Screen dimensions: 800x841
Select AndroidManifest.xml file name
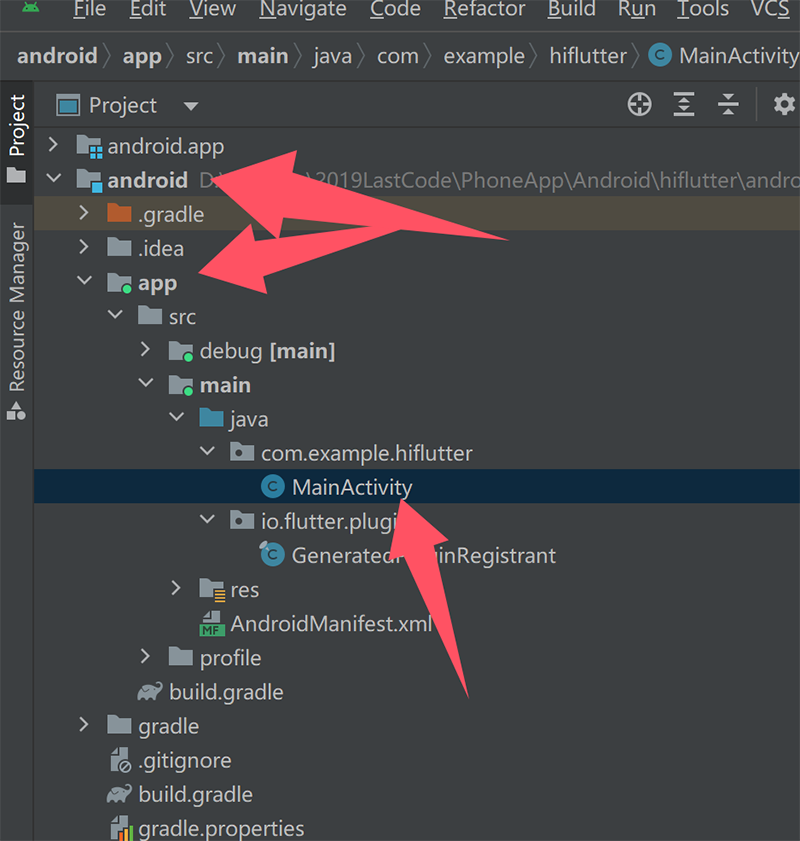click(331, 624)
